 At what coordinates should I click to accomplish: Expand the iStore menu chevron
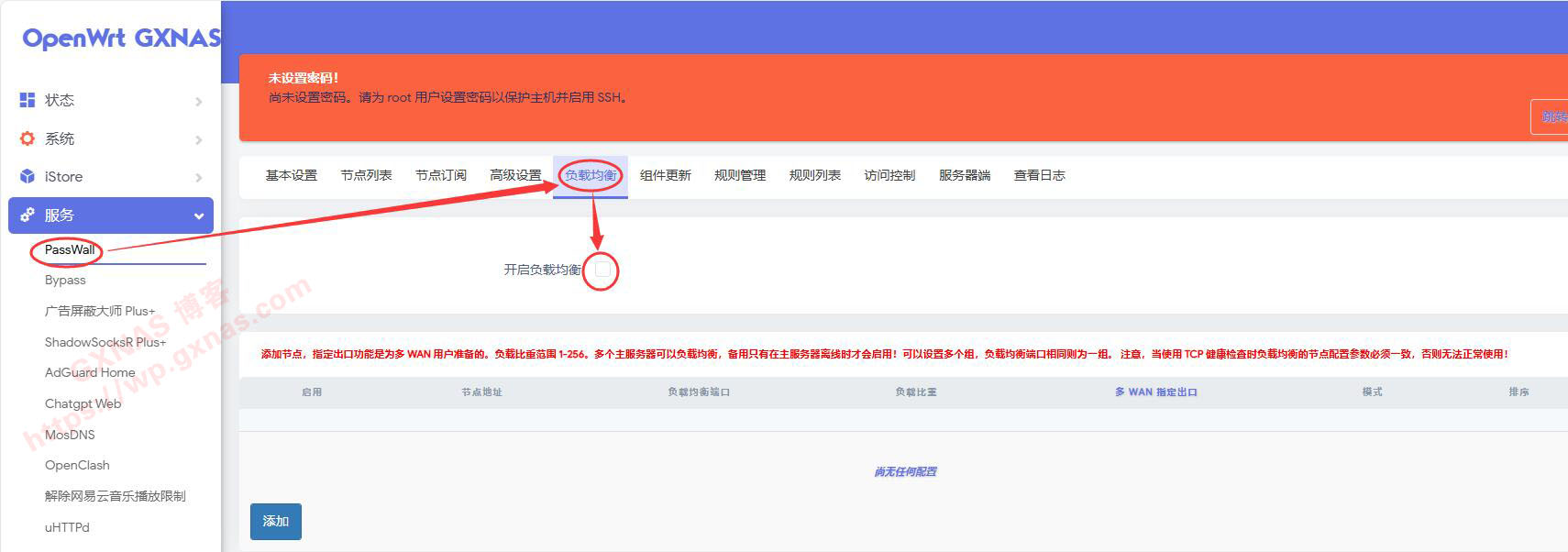[199, 177]
